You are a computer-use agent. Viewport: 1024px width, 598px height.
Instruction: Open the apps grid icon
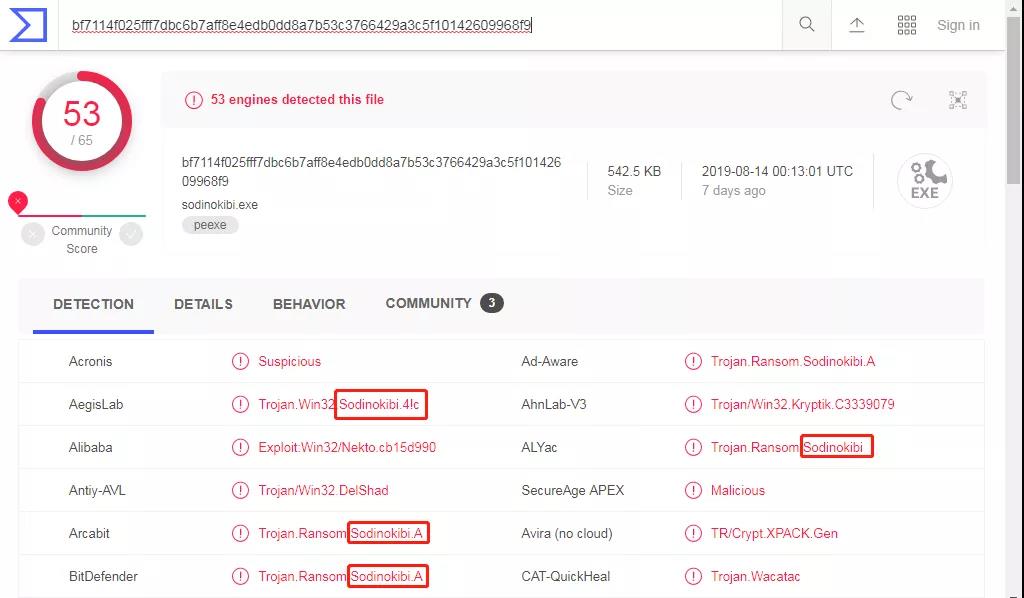[x=906, y=25]
